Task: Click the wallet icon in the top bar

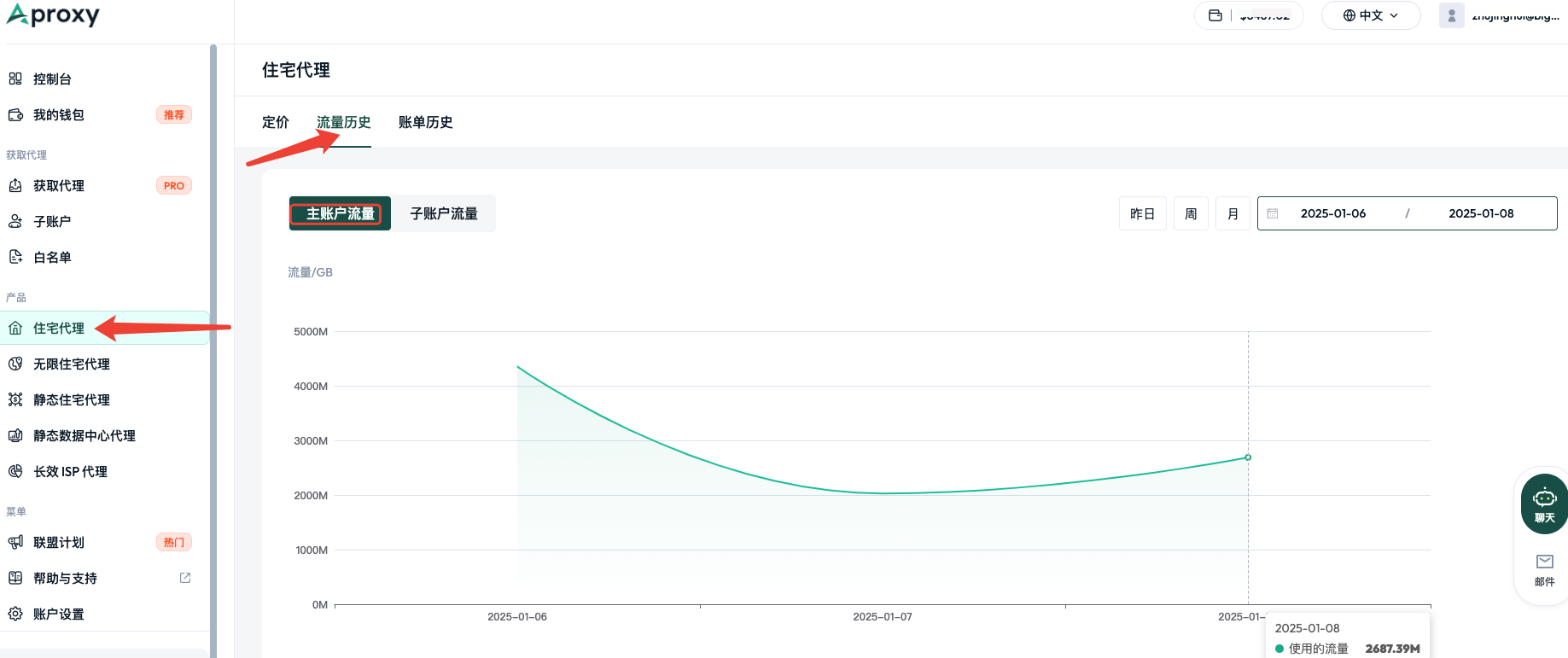Action: tap(1215, 15)
